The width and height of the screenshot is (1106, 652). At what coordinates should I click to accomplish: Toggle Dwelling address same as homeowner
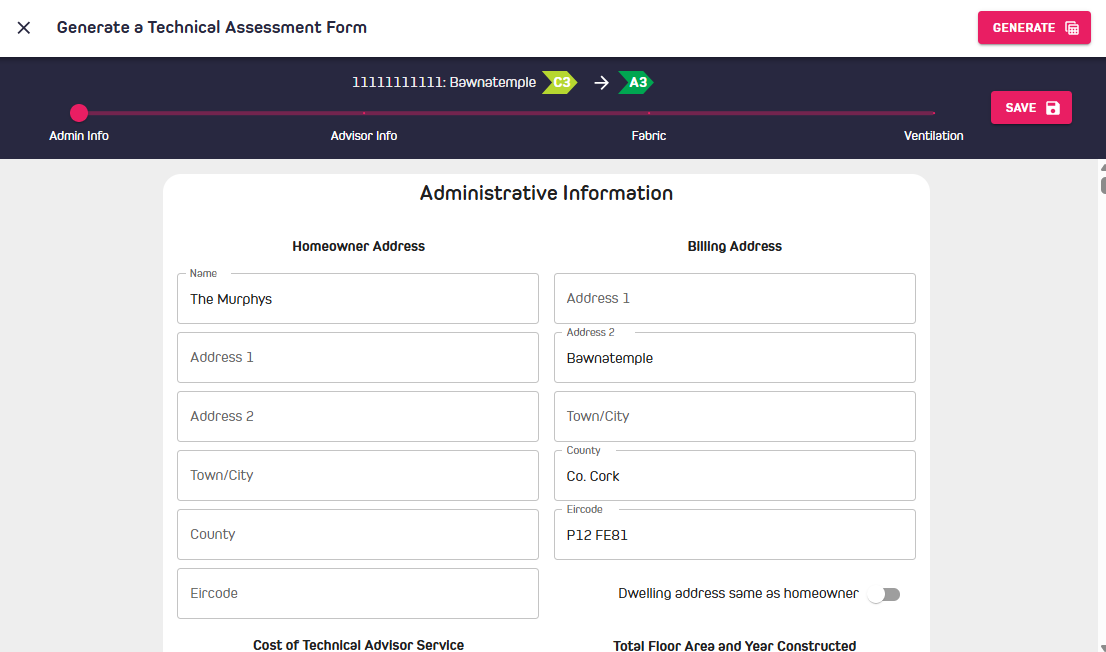pos(885,594)
